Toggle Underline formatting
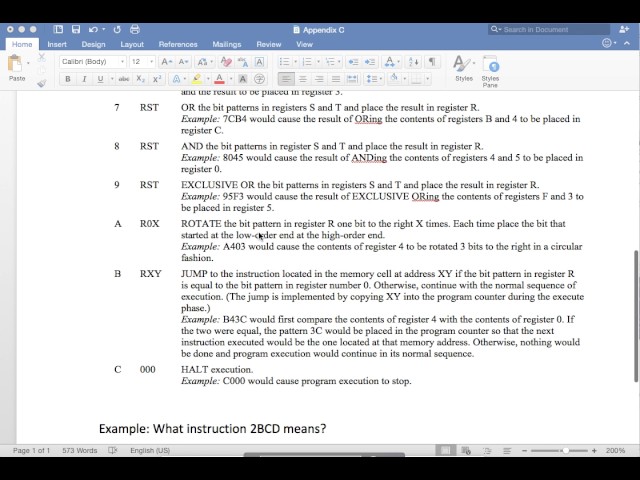 (x=100, y=79)
